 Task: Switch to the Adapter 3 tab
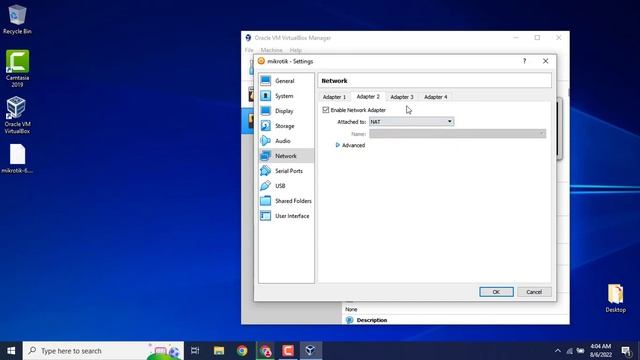tap(402, 97)
